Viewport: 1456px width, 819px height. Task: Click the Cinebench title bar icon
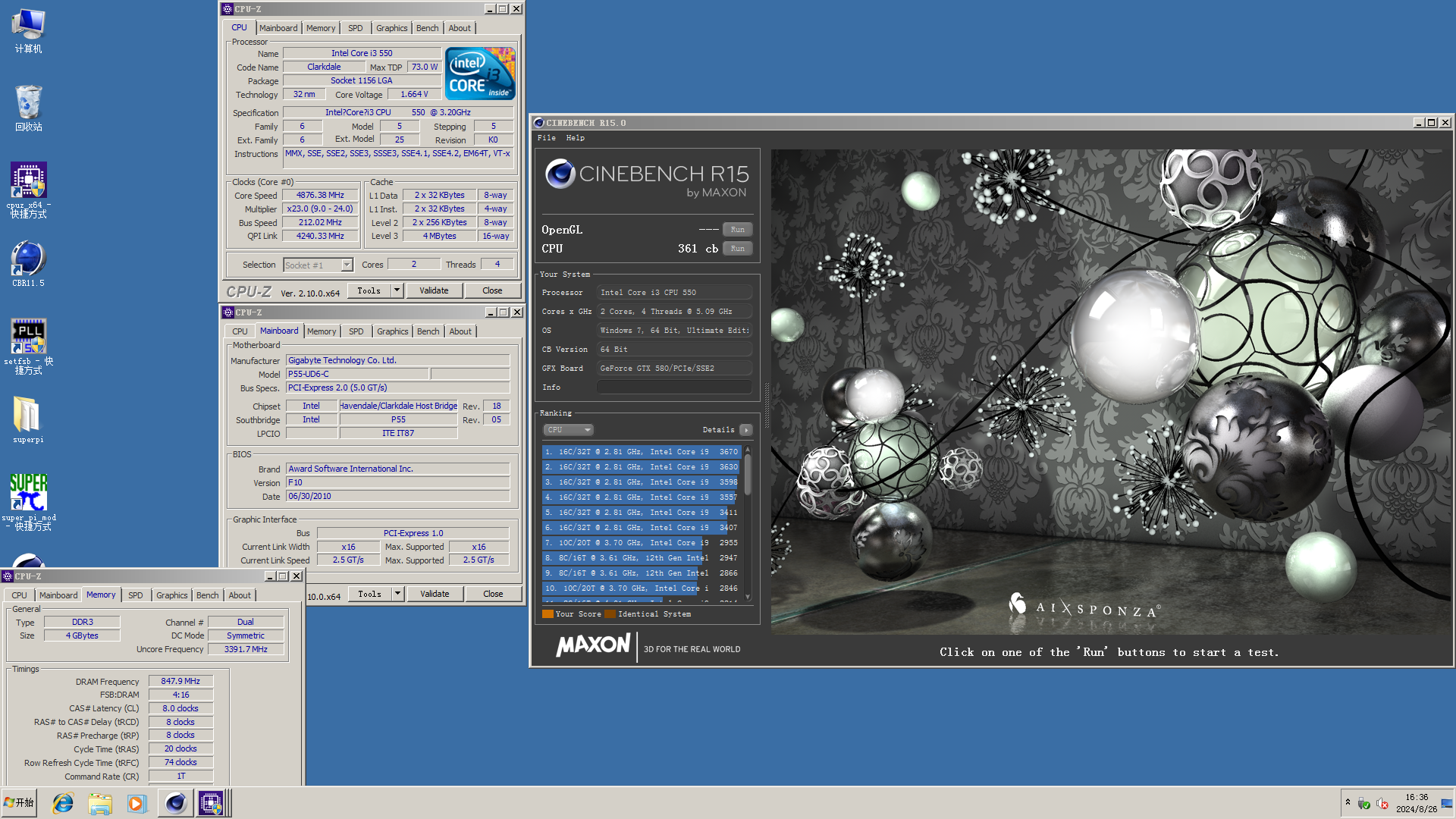(x=538, y=123)
